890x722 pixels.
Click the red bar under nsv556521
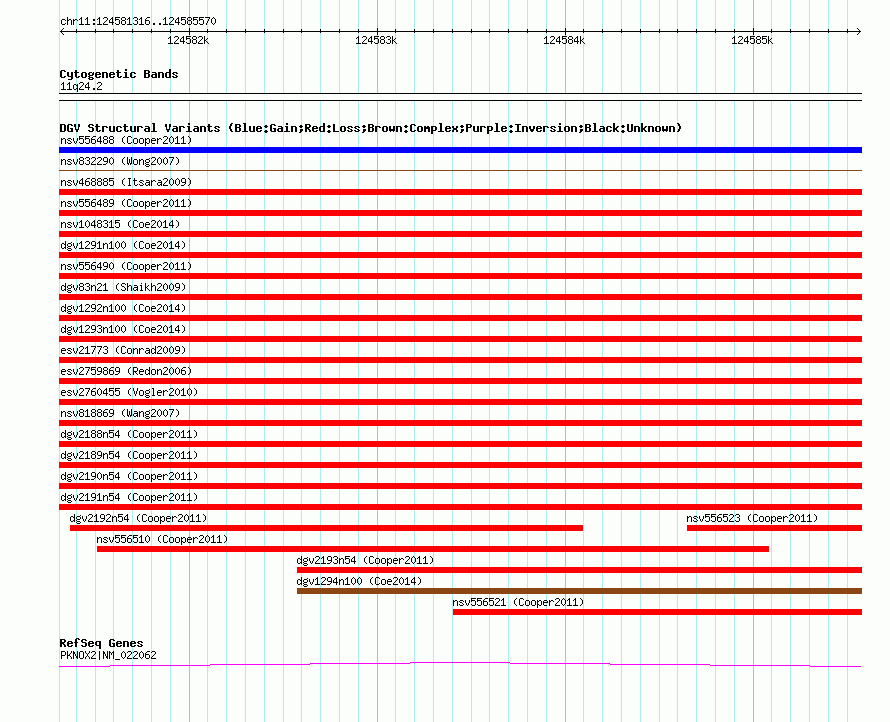point(657,612)
